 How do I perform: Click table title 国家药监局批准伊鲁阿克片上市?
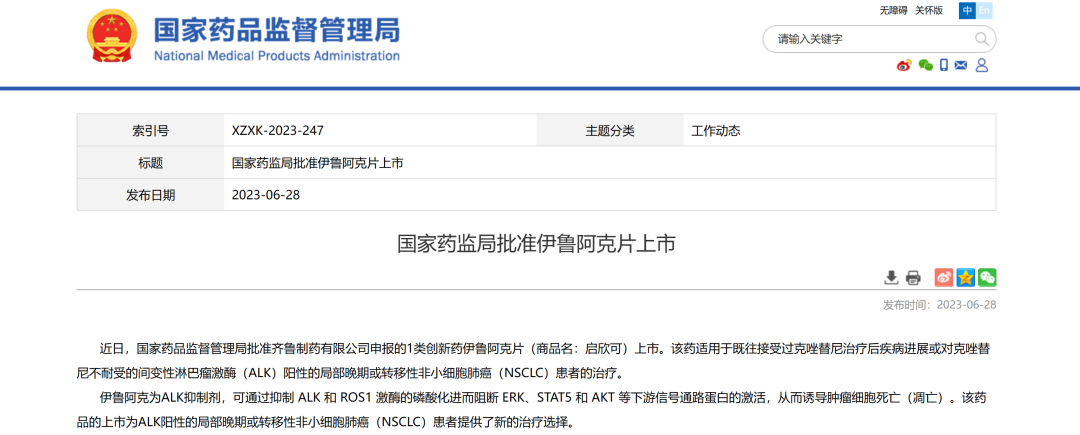pos(318,163)
